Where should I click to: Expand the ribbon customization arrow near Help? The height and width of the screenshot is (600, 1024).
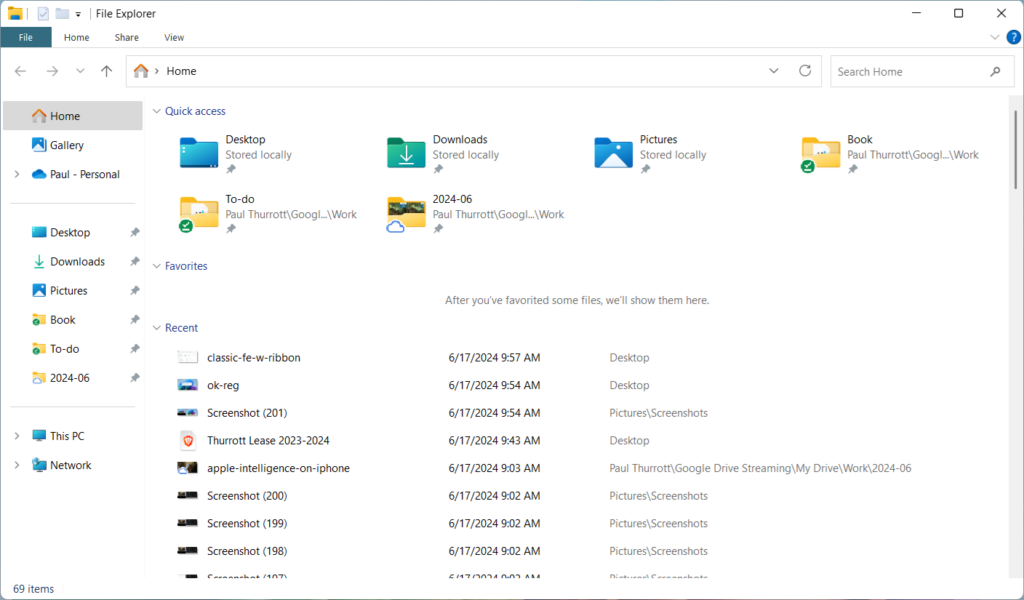pos(994,37)
